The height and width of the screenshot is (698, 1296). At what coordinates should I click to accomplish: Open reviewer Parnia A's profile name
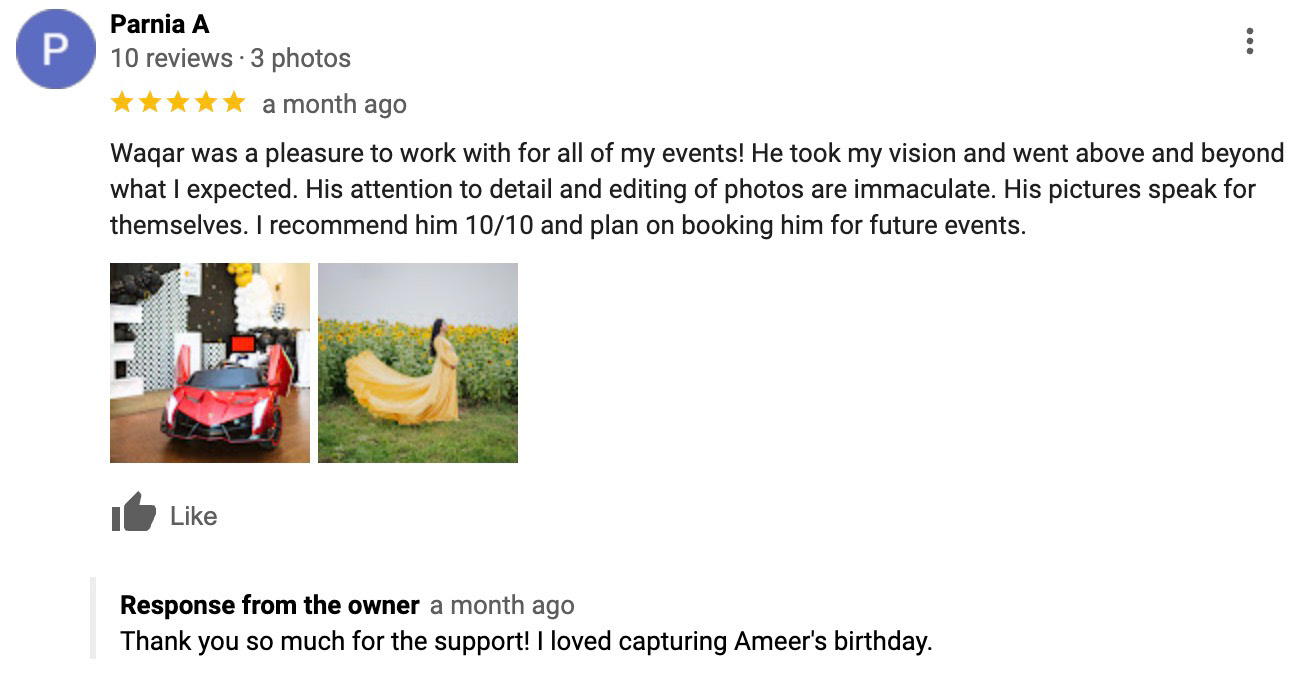point(159,24)
